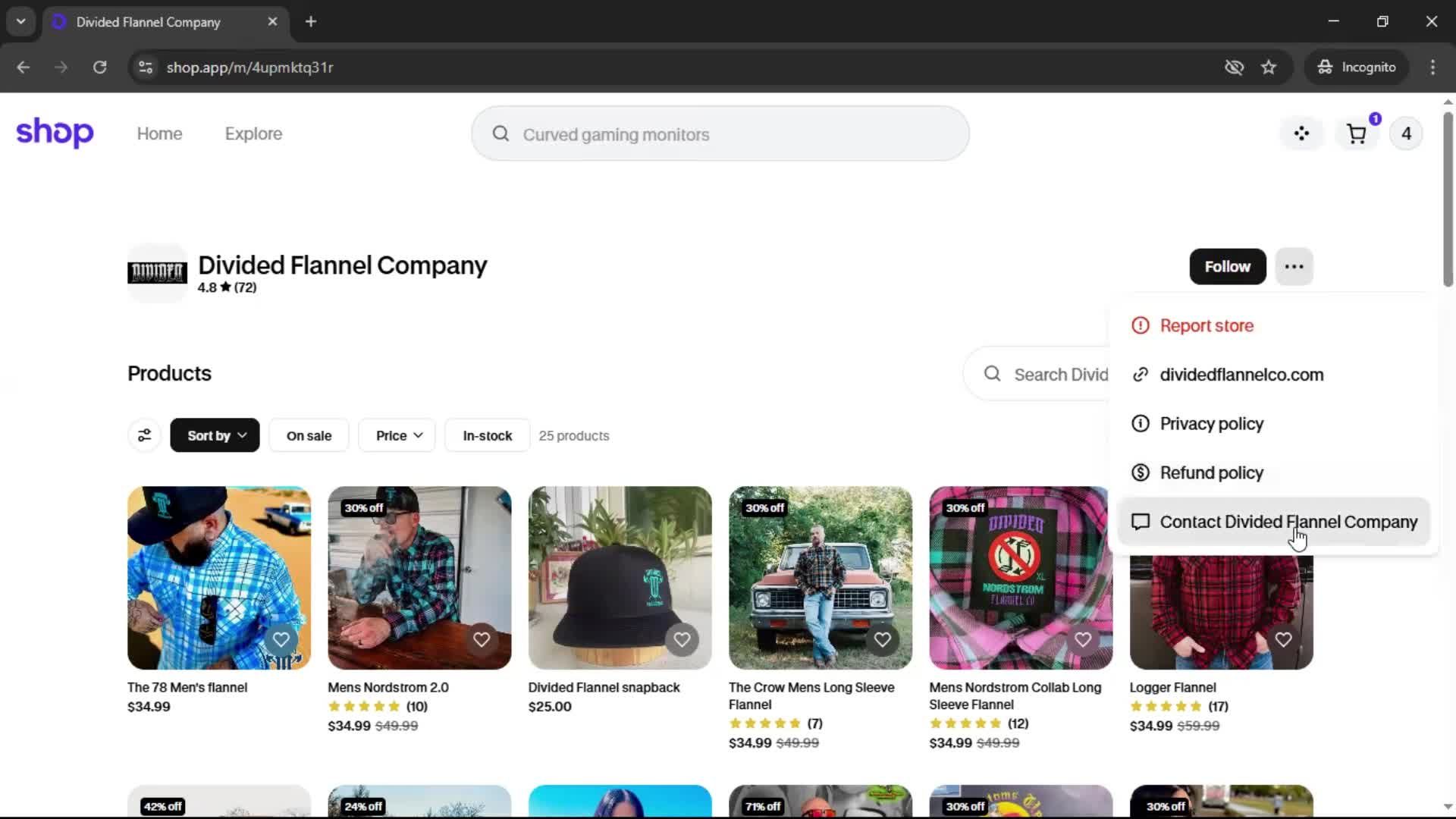Reload the page
Screen dimensions: 1456x819
(x=99, y=67)
